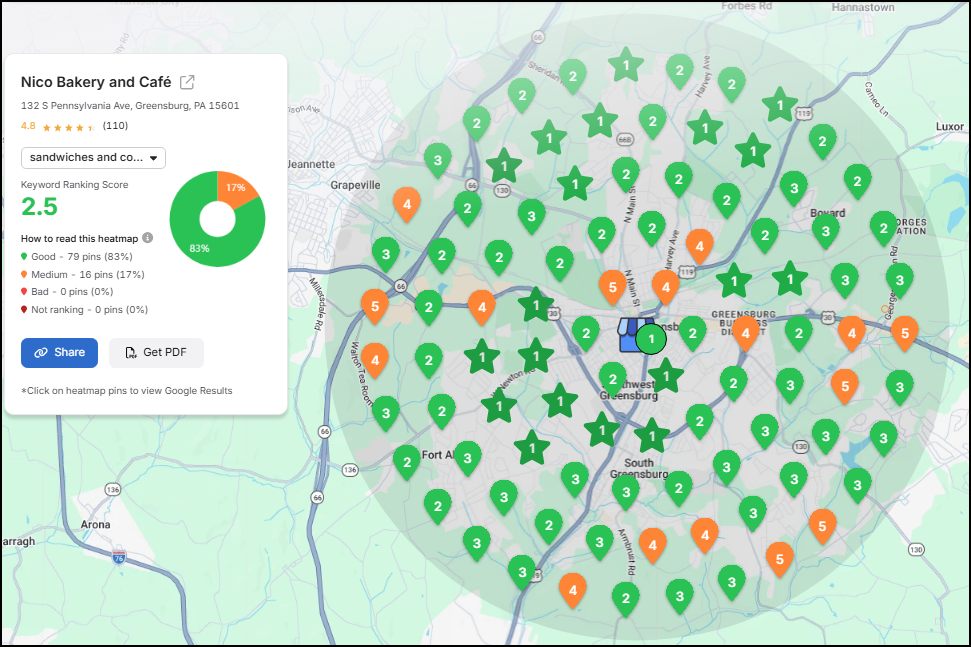Click Interstate 76 shield near Arona
The image size is (971, 647).
coord(119,557)
